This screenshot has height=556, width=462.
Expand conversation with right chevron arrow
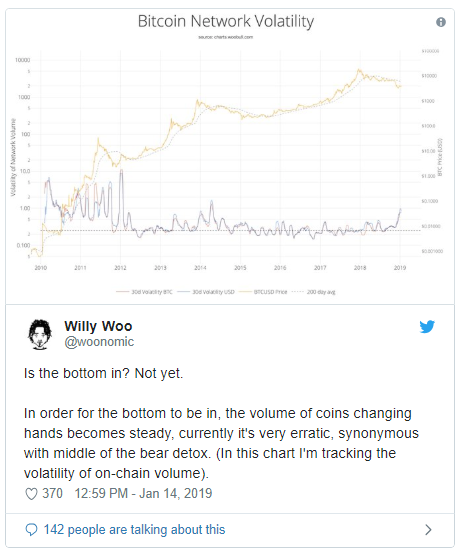(428, 530)
